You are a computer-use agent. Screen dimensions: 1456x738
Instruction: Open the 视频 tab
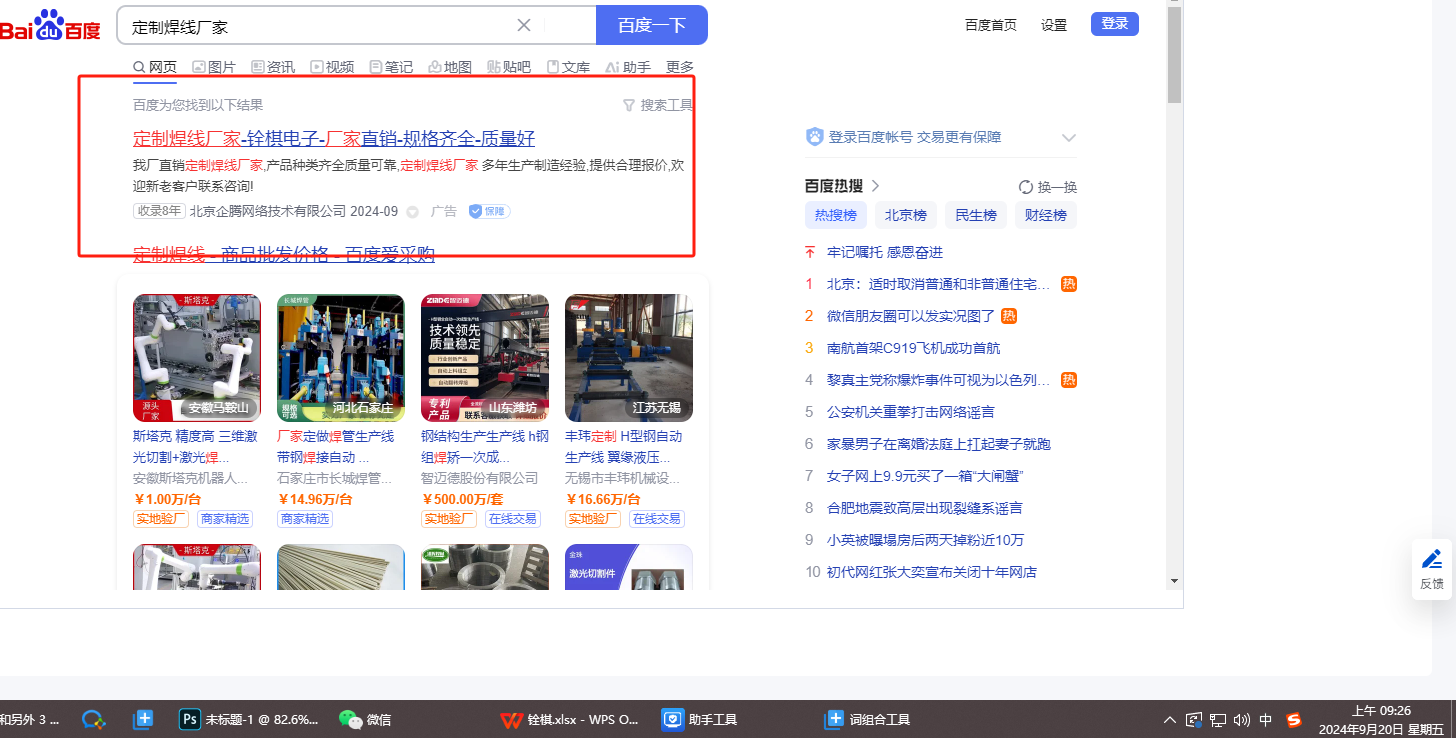(x=332, y=67)
